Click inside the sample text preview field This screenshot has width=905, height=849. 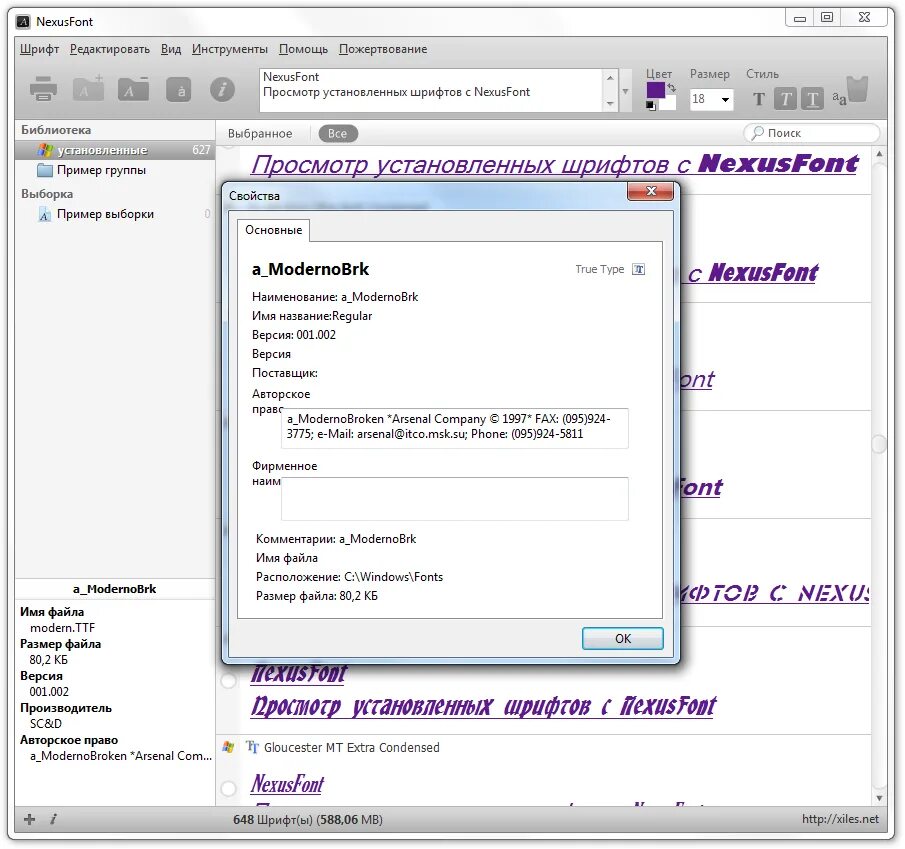432,90
